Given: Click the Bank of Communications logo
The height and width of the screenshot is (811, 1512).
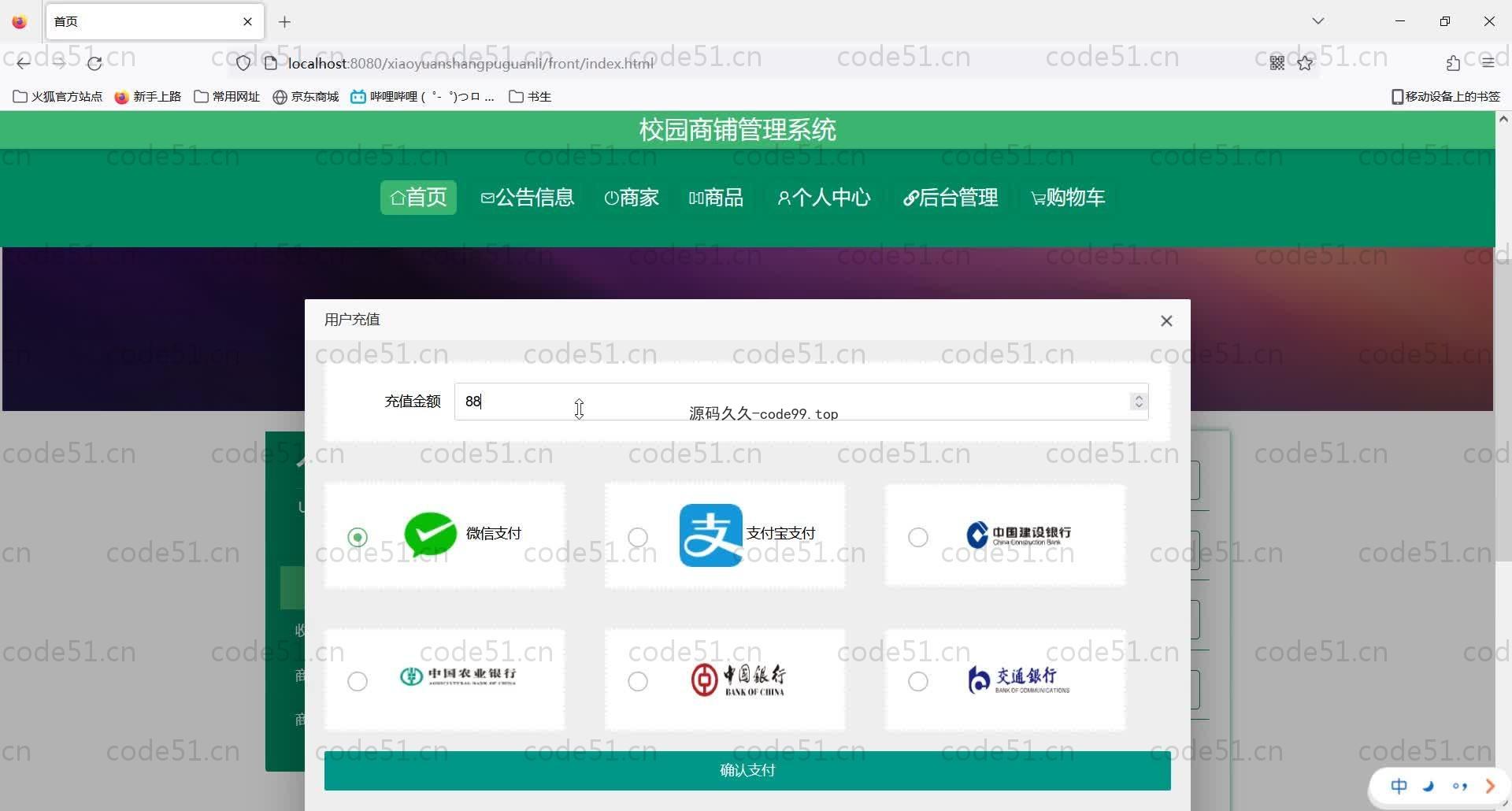Looking at the screenshot, I should pyautogui.click(x=1018, y=680).
